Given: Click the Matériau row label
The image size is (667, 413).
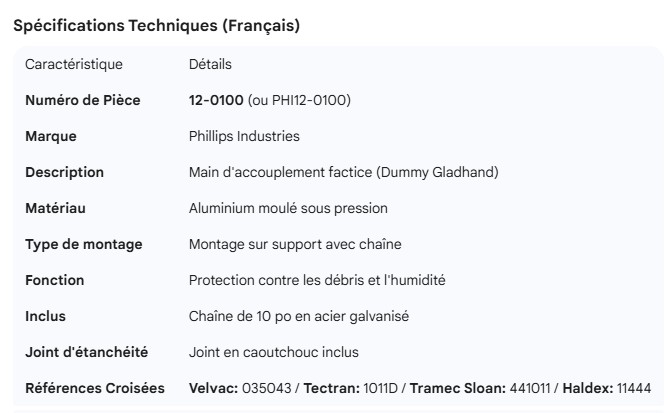Looking at the screenshot, I should click(x=55, y=208).
